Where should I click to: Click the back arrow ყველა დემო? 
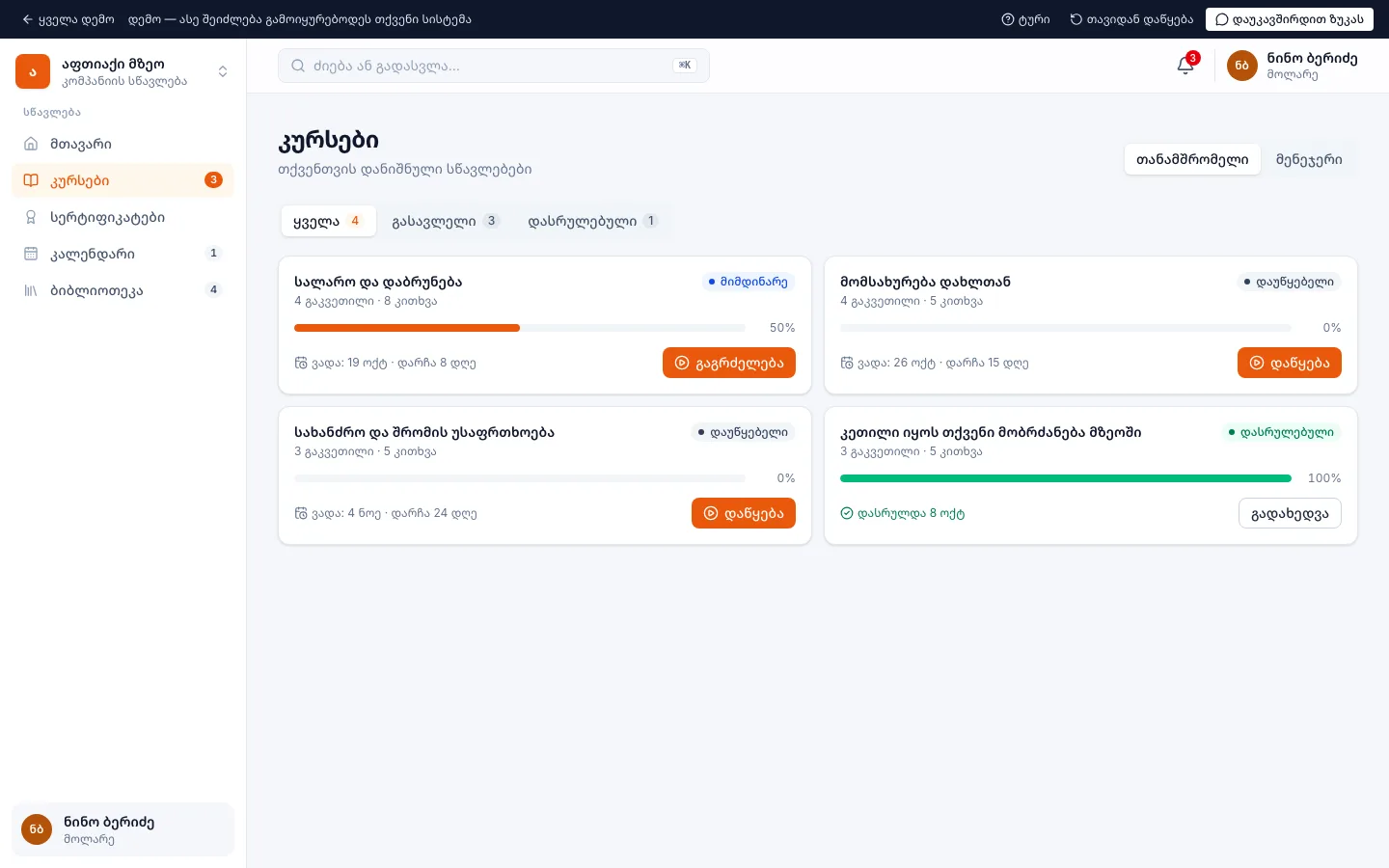click(68, 19)
